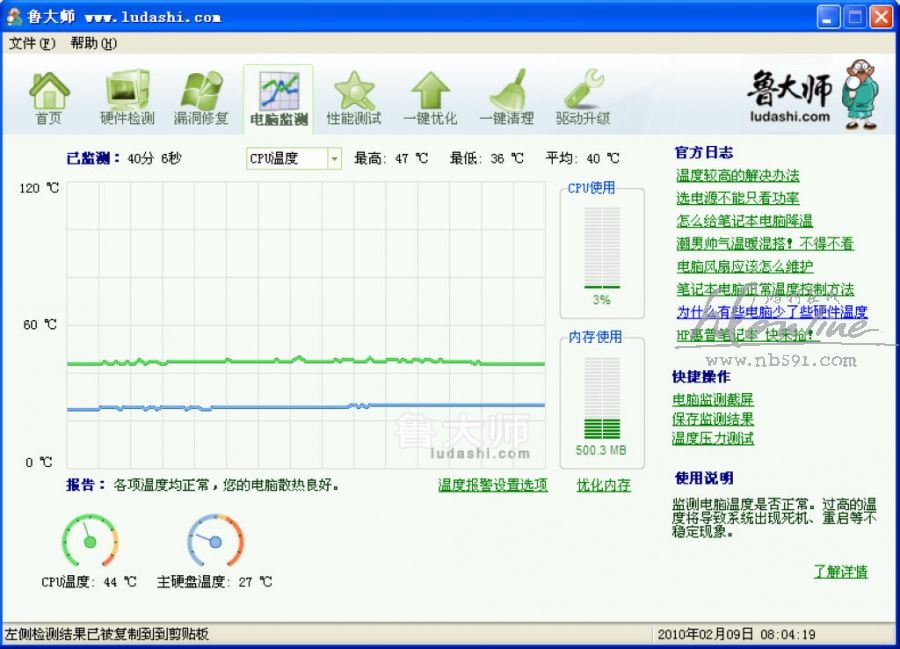This screenshot has width=900, height=649.
Task: Click 保存监测结果 link
Action: 713,419
